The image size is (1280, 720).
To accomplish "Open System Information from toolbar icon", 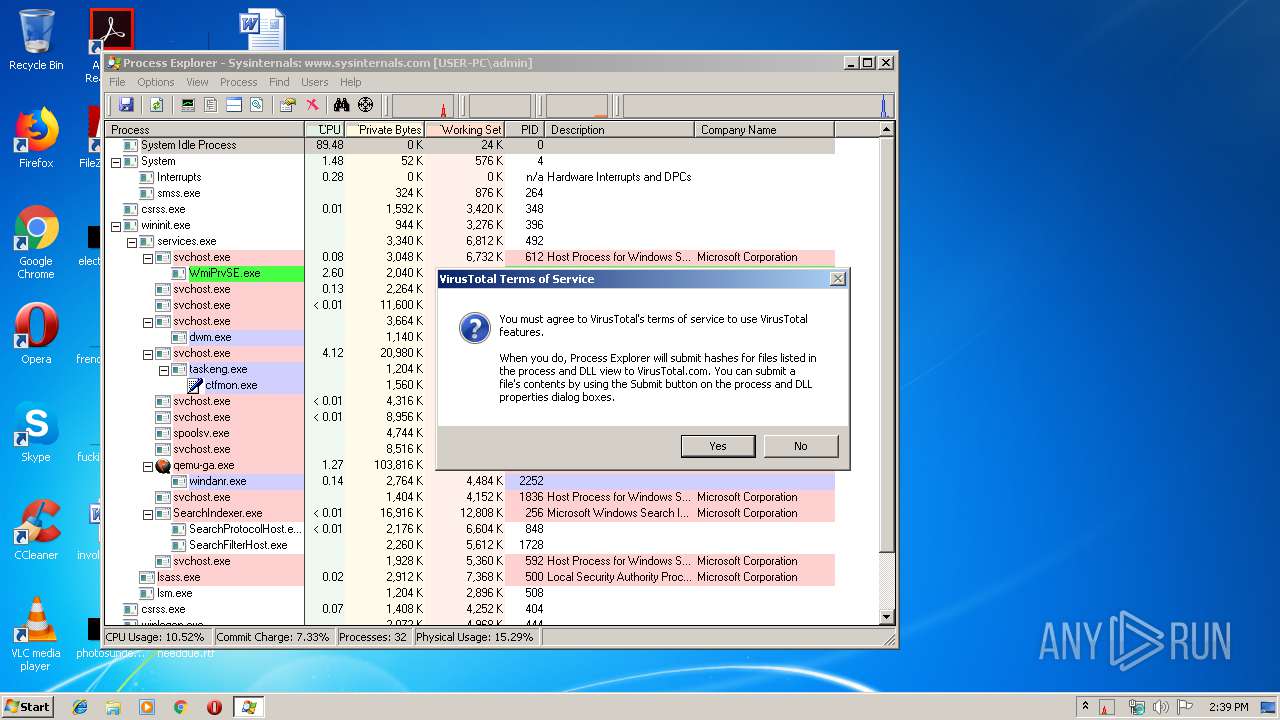I will (x=187, y=105).
